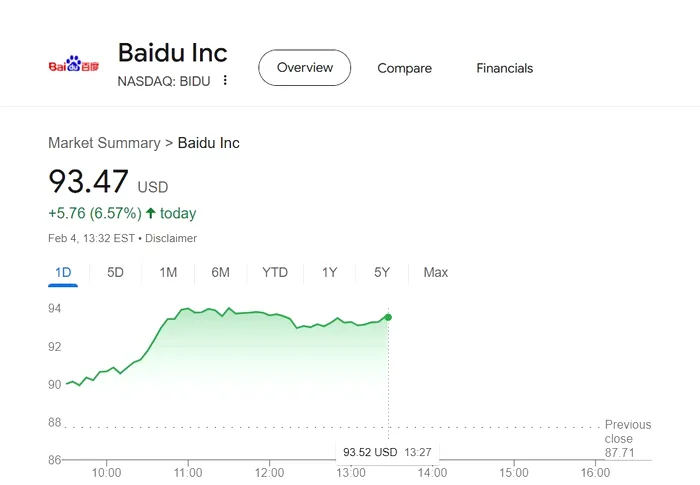Open the three-dot more options menu

[x=225, y=80]
